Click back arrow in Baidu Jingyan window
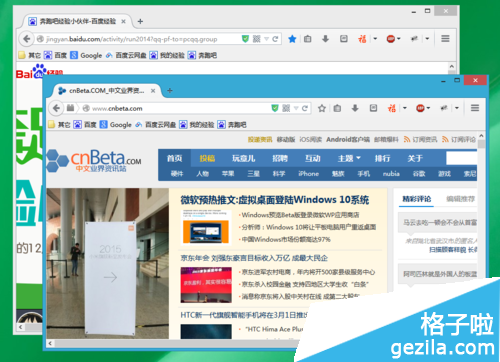The width and height of the screenshot is (500, 362). coord(27,39)
